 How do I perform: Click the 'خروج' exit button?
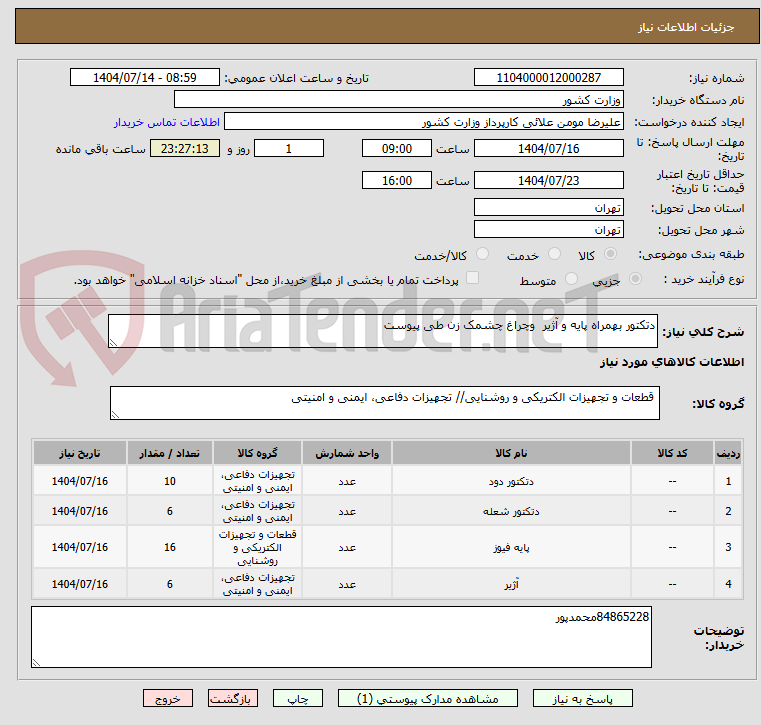click(168, 699)
